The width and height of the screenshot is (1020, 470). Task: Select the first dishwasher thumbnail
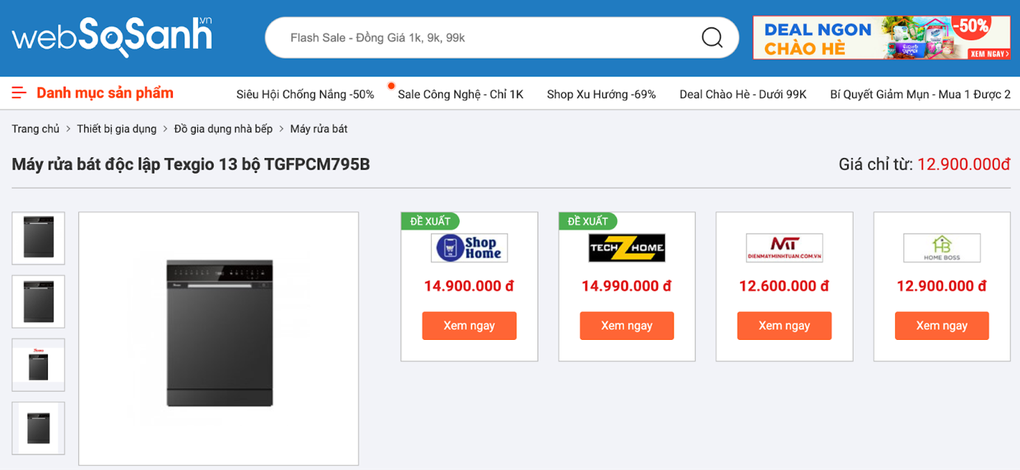pos(38,238)
